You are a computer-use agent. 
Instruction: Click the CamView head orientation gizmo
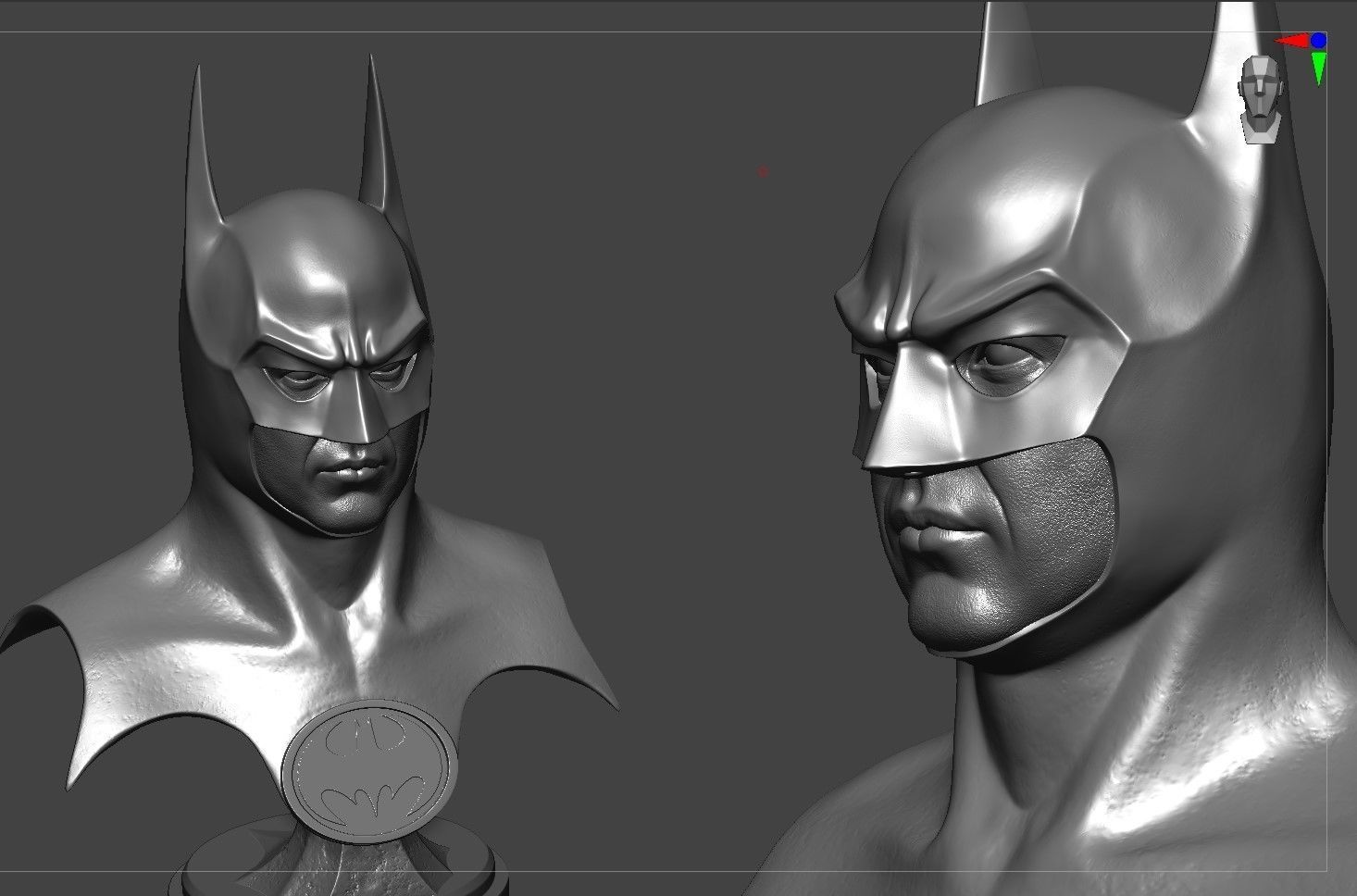click(x=1262, y=98)
